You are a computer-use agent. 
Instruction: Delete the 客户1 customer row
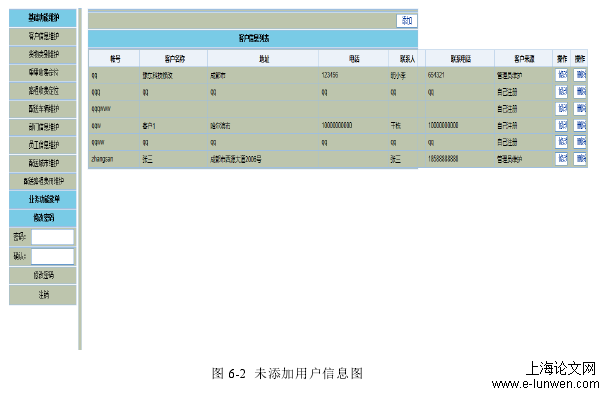click(580, 125)
